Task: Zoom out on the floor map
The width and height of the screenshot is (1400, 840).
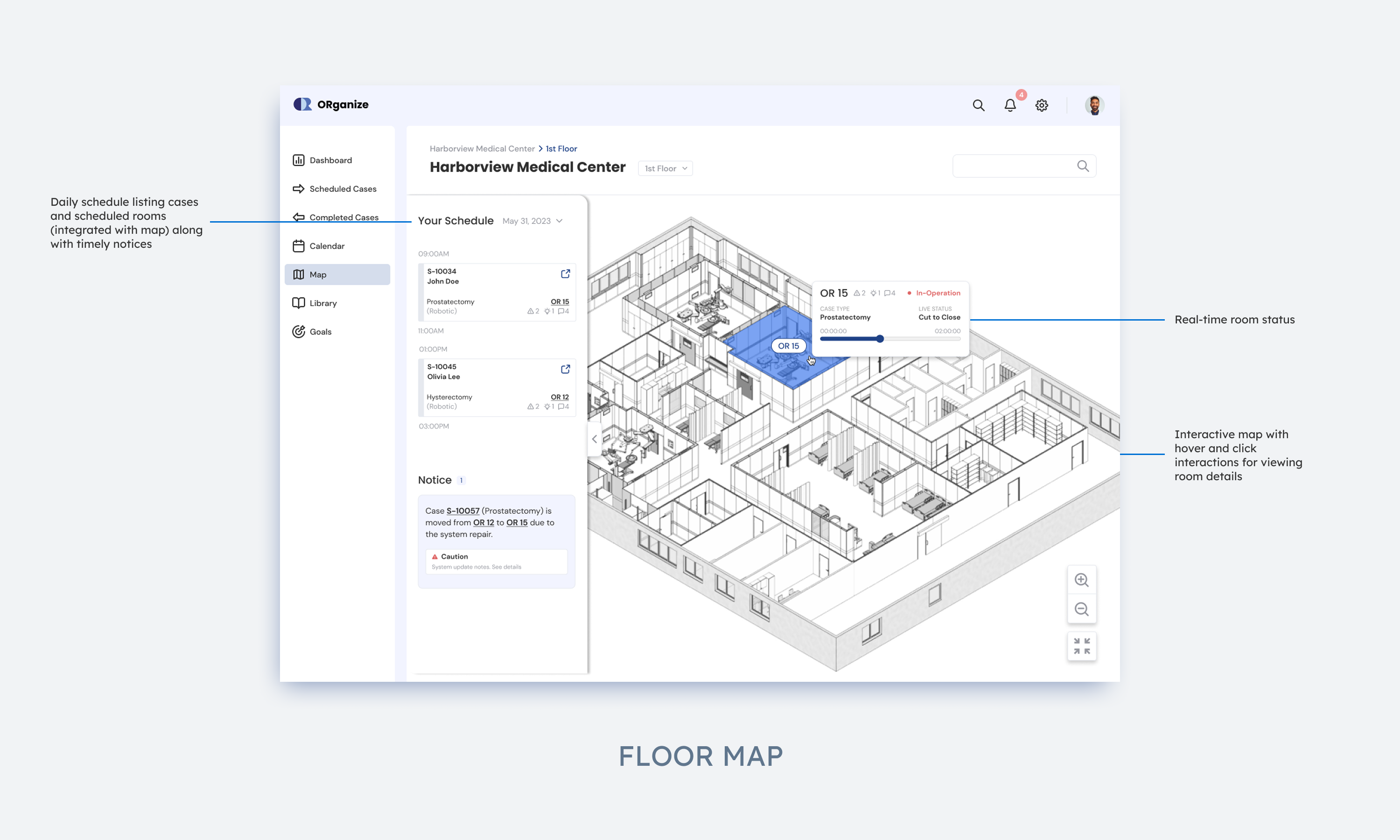Action: (x=1081, y=609)
